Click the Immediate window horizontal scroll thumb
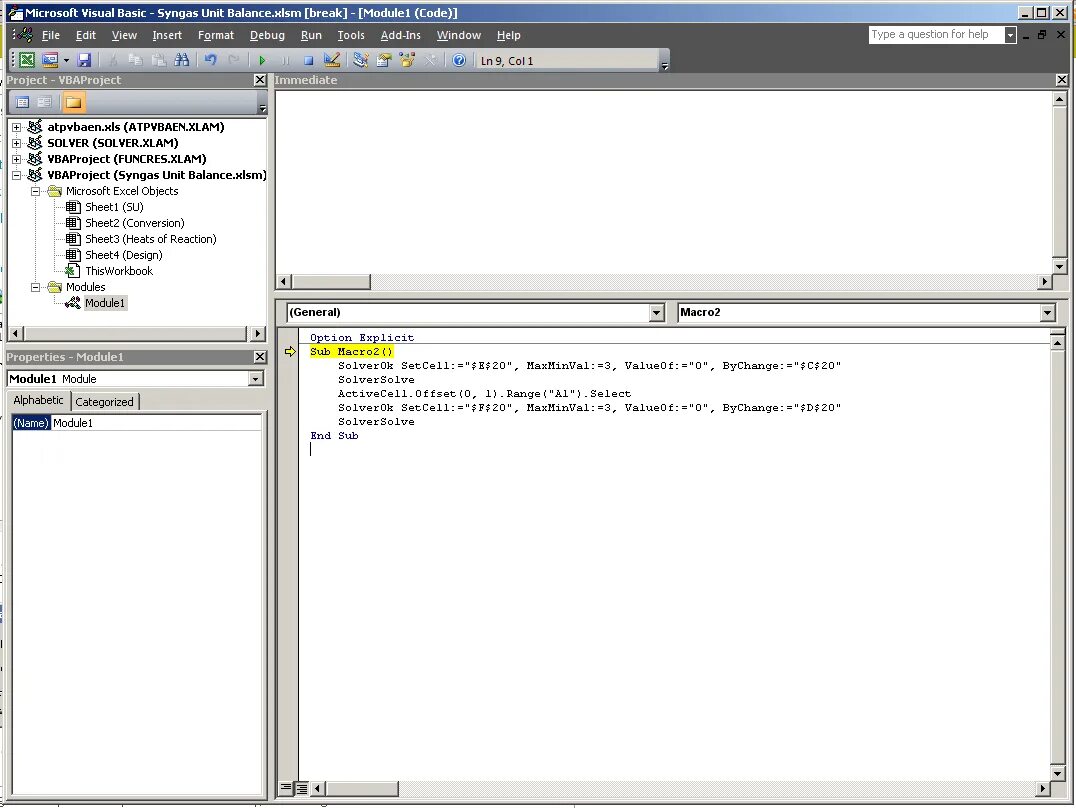This screenshot has width=1076, height=808. [x=331, y=281]
